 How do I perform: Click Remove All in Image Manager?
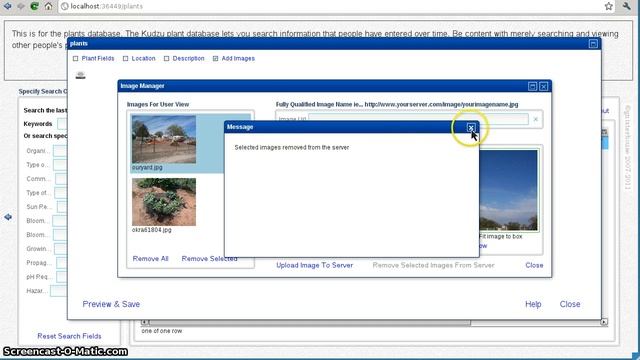coord(150,259)
